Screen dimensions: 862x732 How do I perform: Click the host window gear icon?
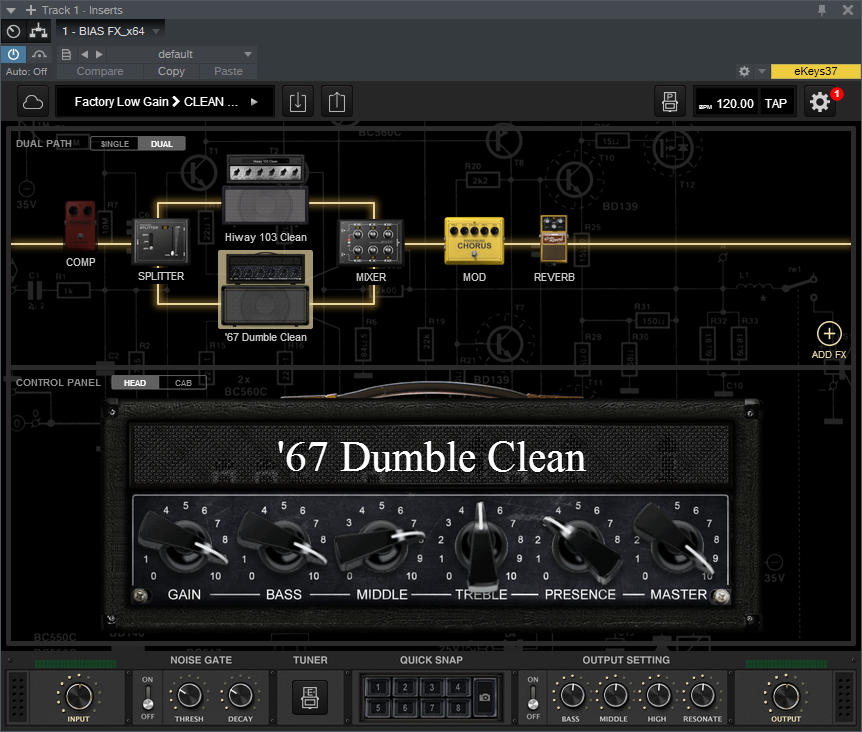coord(744,71)
